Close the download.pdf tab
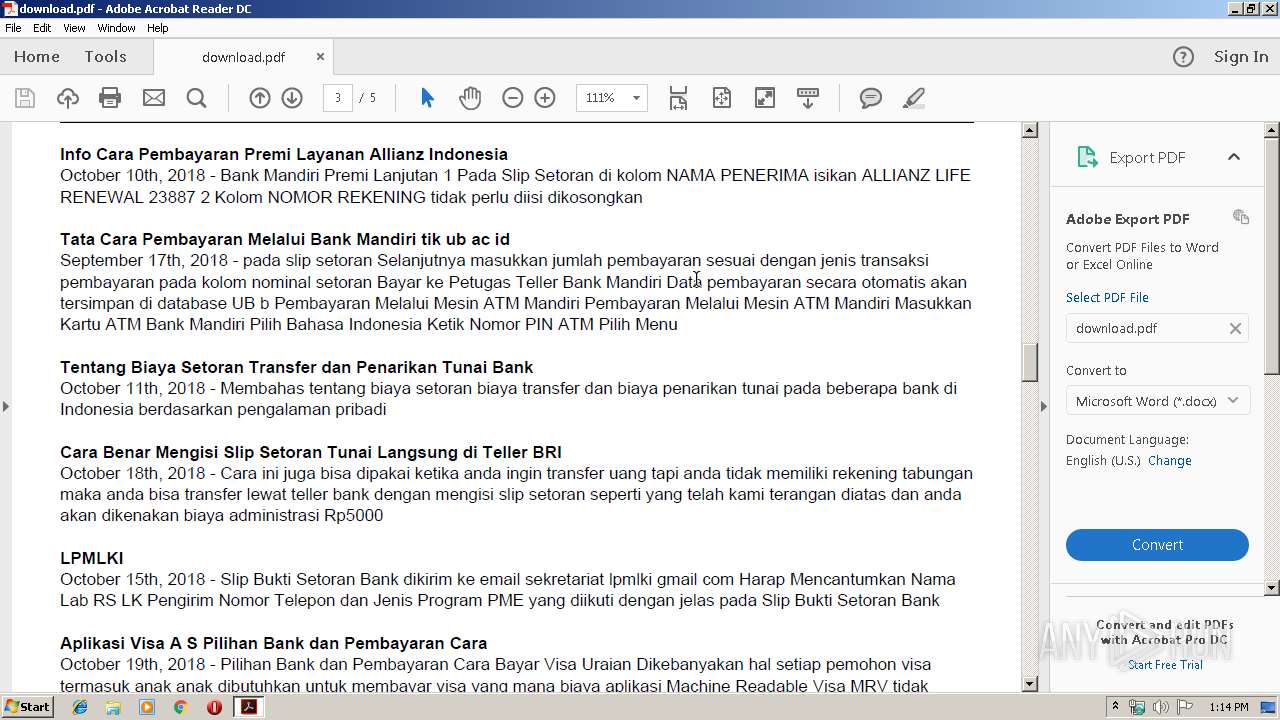The image size is (1280, 720). (x=320, y=57)
